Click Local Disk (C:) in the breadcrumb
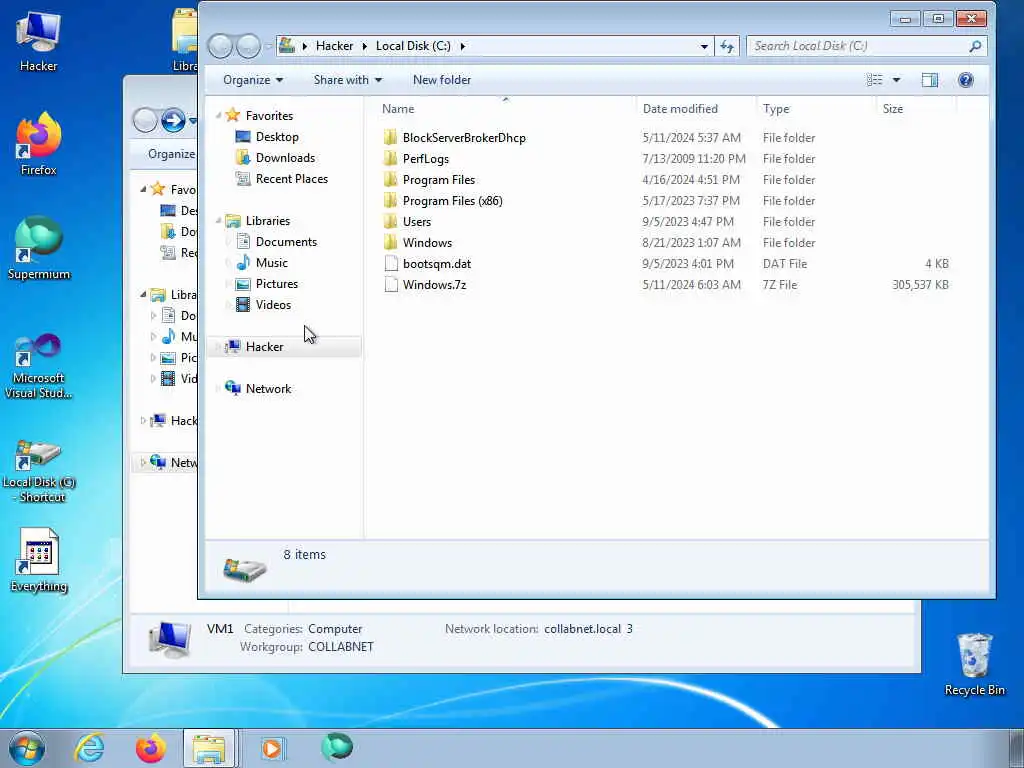The height and width of the screenshot is (768, 1024). pyautogui.click(x=413, y=46)
